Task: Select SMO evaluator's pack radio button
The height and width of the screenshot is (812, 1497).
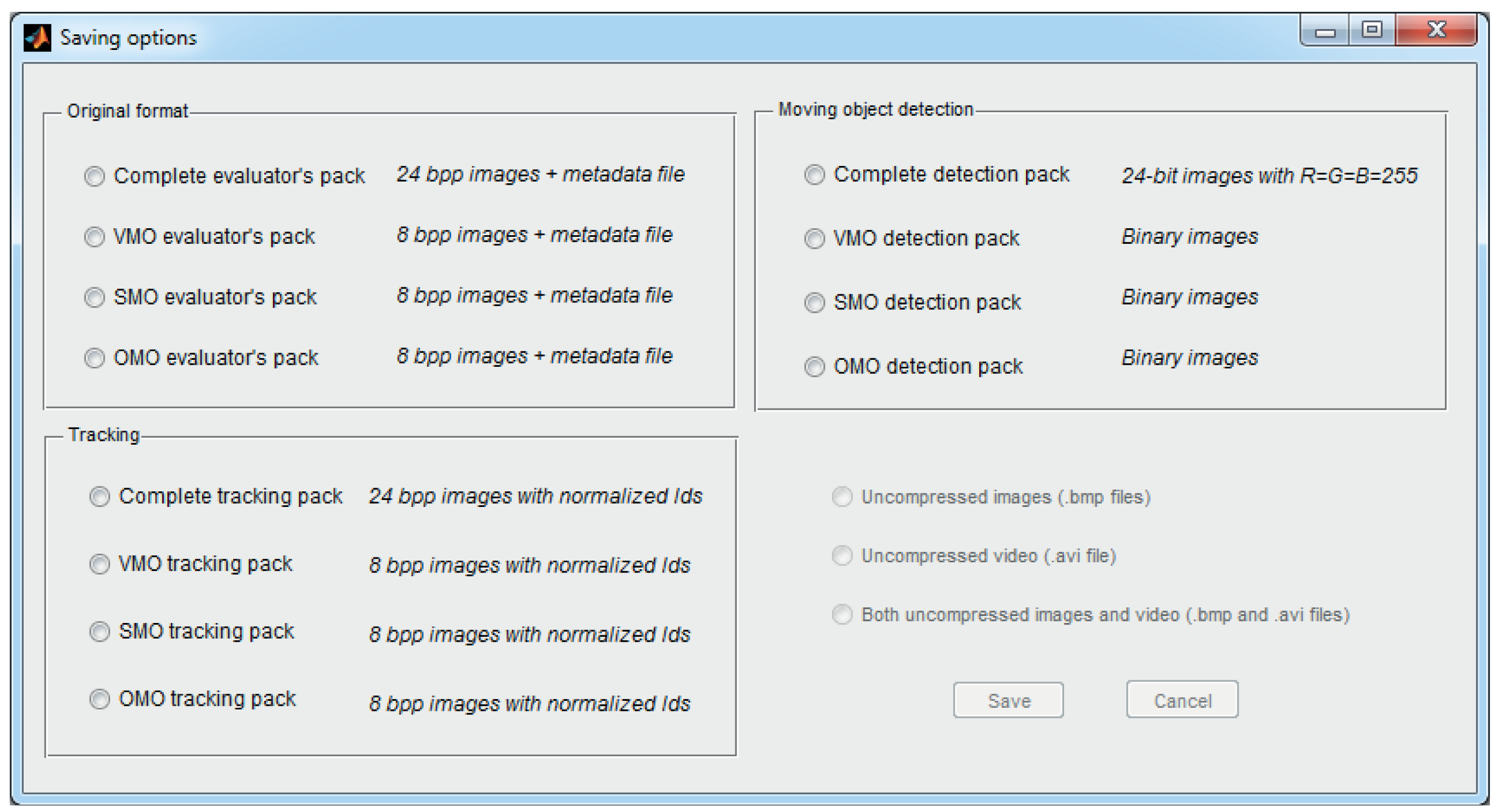Action: click(94, 298)
